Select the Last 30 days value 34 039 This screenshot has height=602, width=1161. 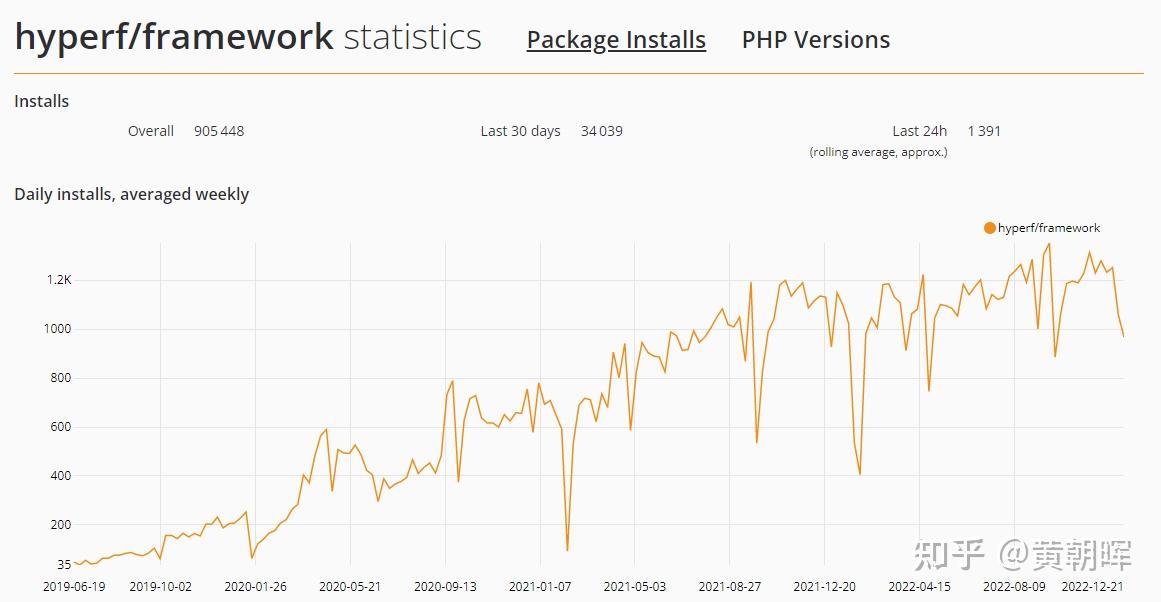[601, 131]
